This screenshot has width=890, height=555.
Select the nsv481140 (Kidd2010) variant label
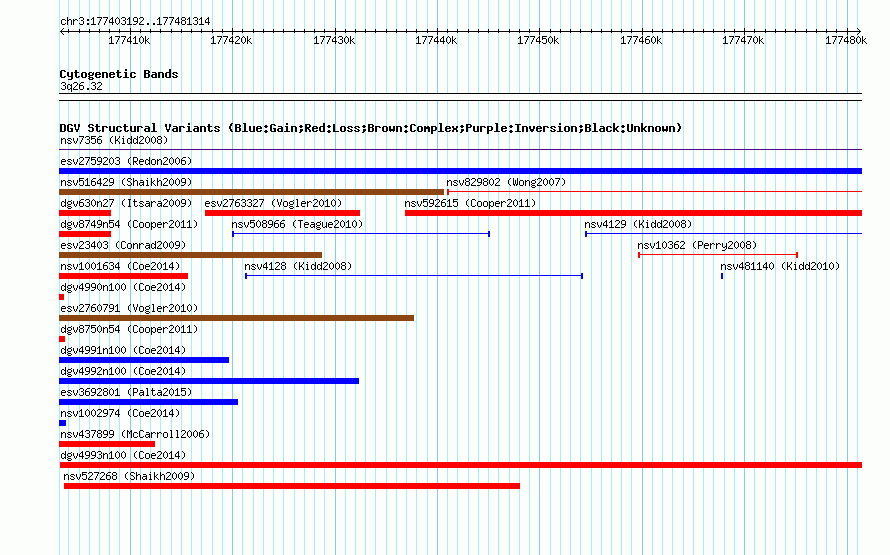tap(780, 266)
